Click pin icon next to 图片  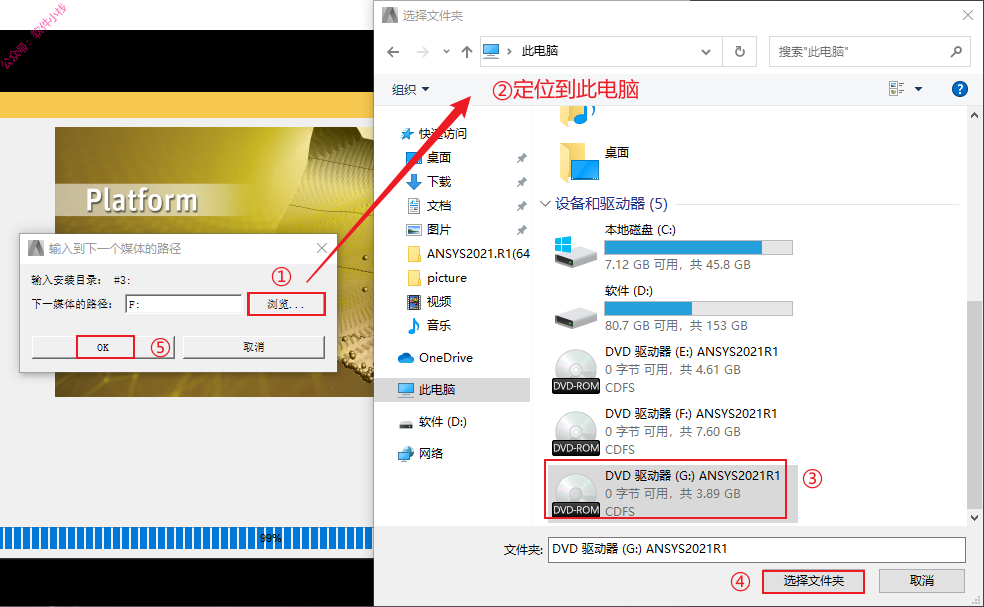click(521, 230)
